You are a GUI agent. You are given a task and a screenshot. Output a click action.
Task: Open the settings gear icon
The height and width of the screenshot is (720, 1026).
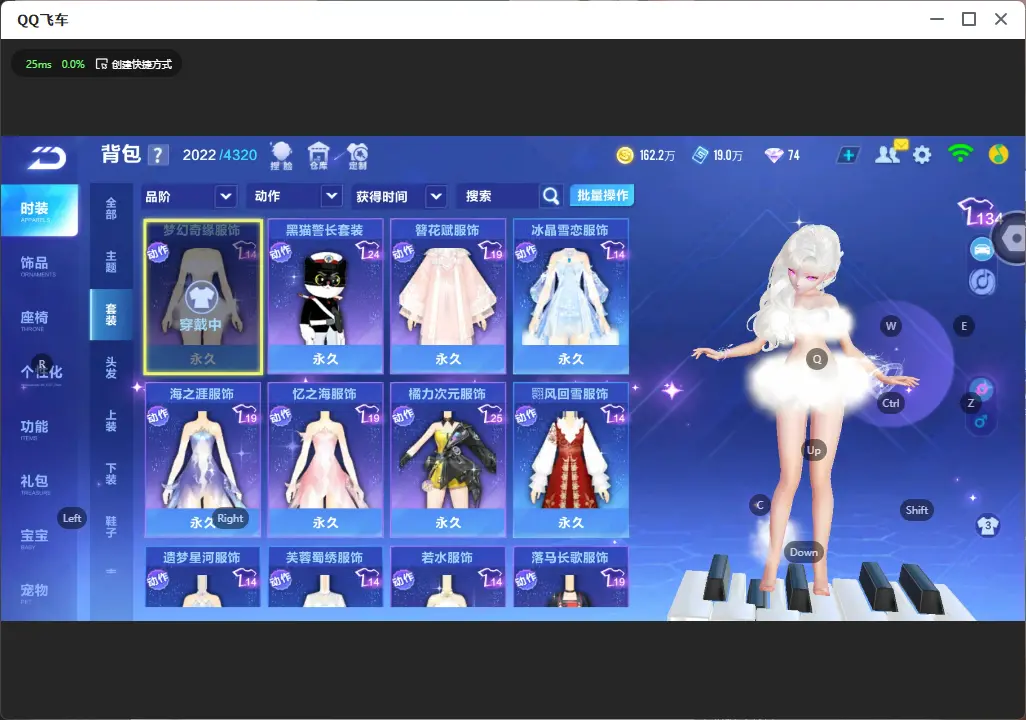coord(922,155)
